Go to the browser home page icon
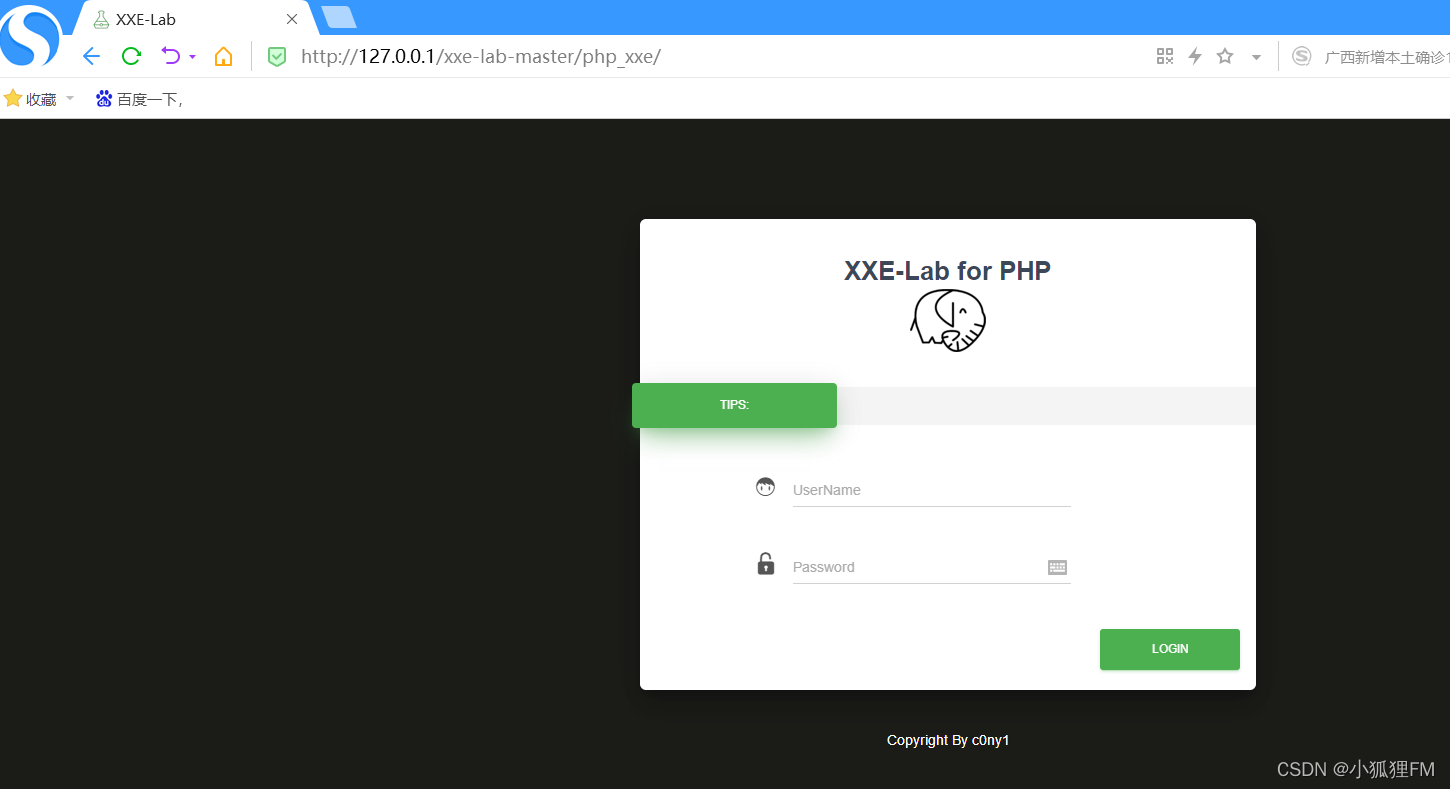1450x789 pixels. pos(223,56)
